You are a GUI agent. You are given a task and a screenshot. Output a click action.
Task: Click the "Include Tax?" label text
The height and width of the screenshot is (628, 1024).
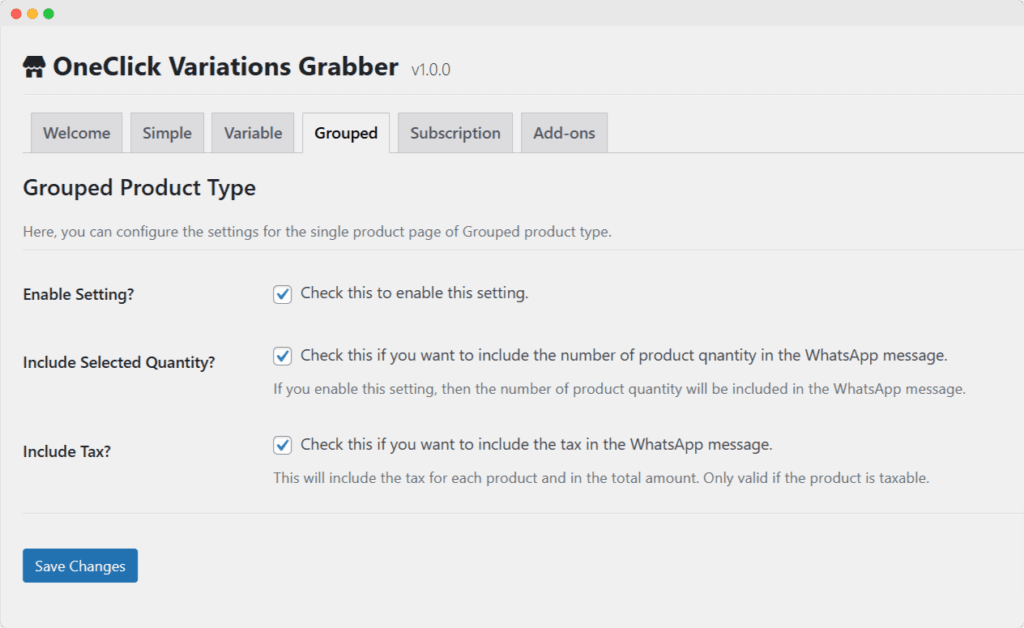click(x=67, y=451)
